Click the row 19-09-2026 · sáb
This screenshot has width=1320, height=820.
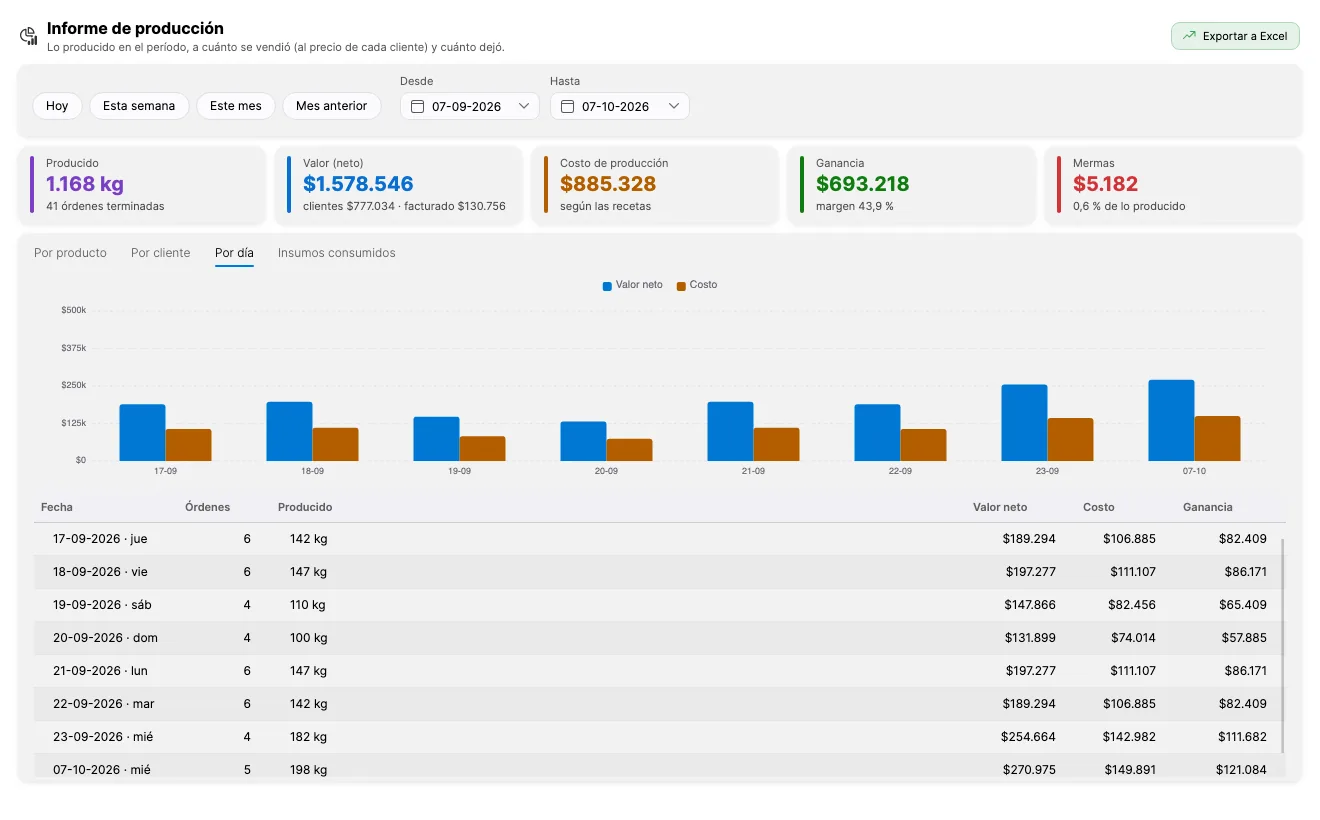coord(658,605)
